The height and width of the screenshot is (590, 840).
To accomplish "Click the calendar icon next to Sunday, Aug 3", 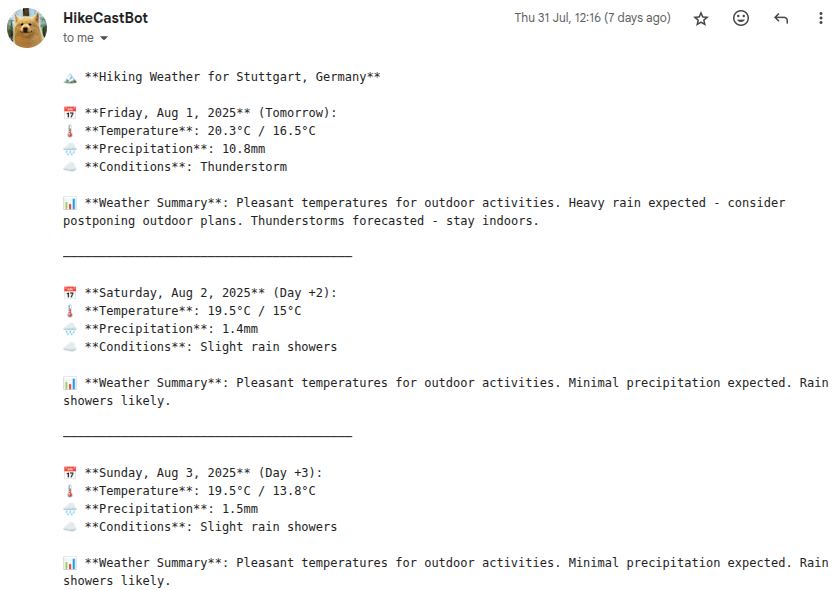I will [x=70, y=473].
